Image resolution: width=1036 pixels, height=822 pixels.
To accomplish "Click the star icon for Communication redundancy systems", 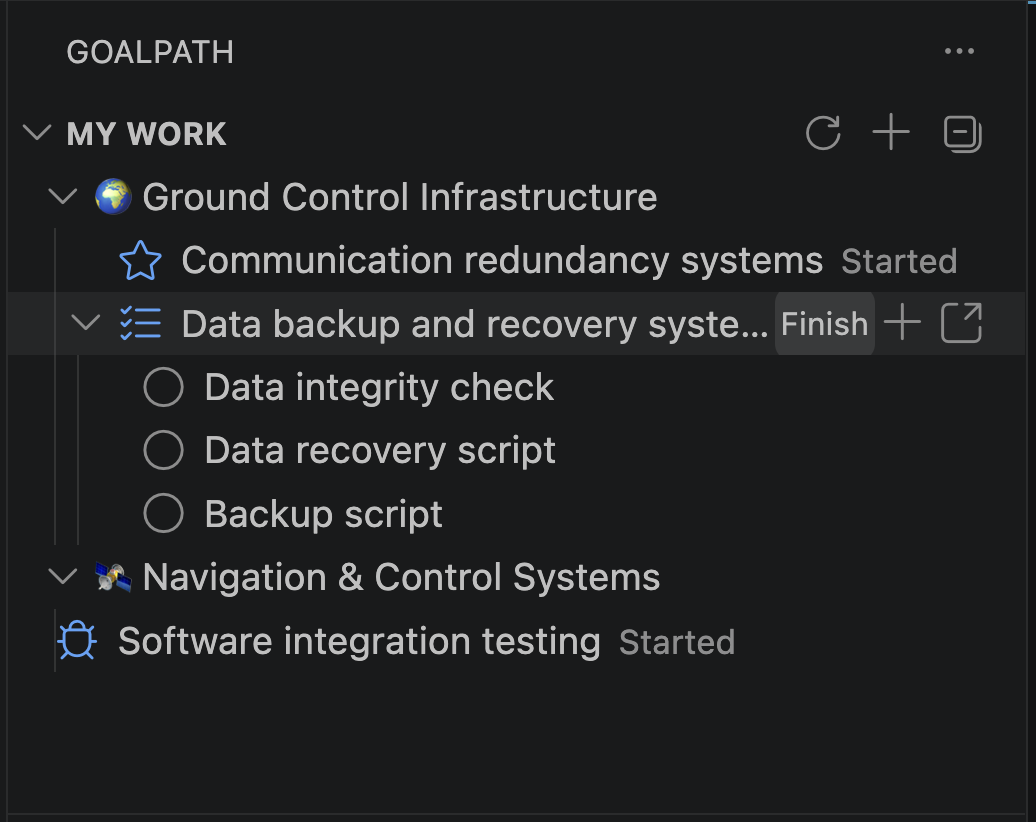I will click(140, 260).
